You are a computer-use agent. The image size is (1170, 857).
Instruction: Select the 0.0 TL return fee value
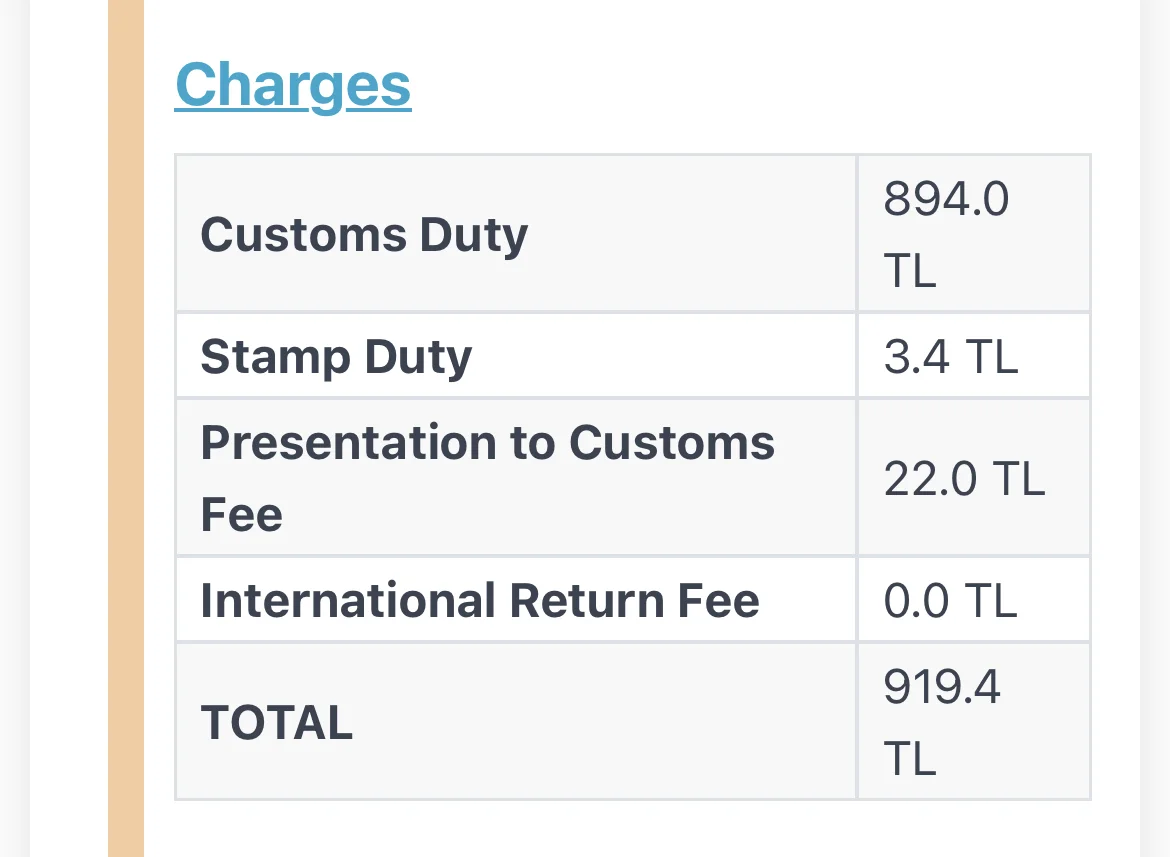coord(950,601)
